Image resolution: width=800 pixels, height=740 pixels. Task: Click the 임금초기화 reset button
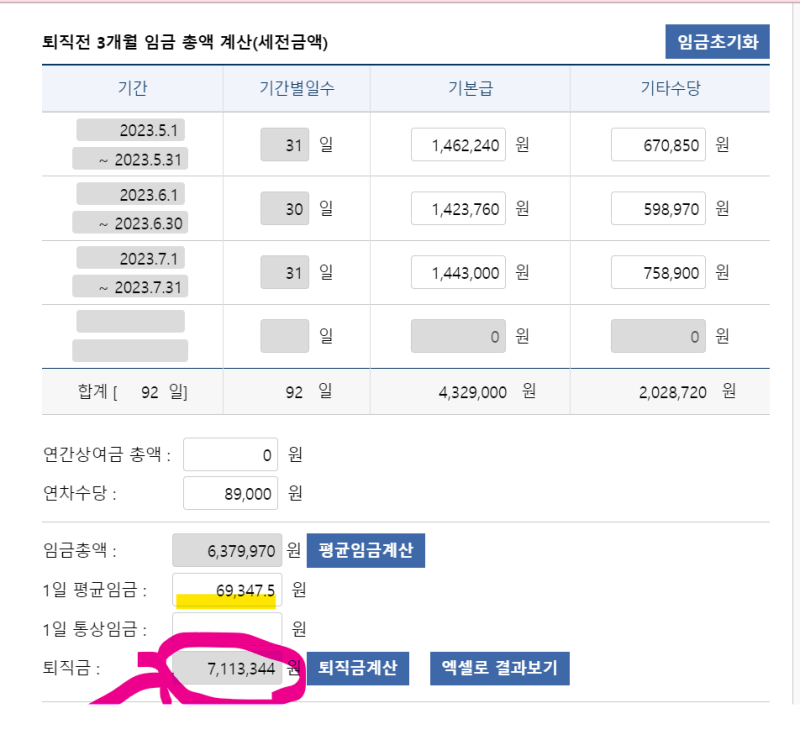tap(717, 41)
